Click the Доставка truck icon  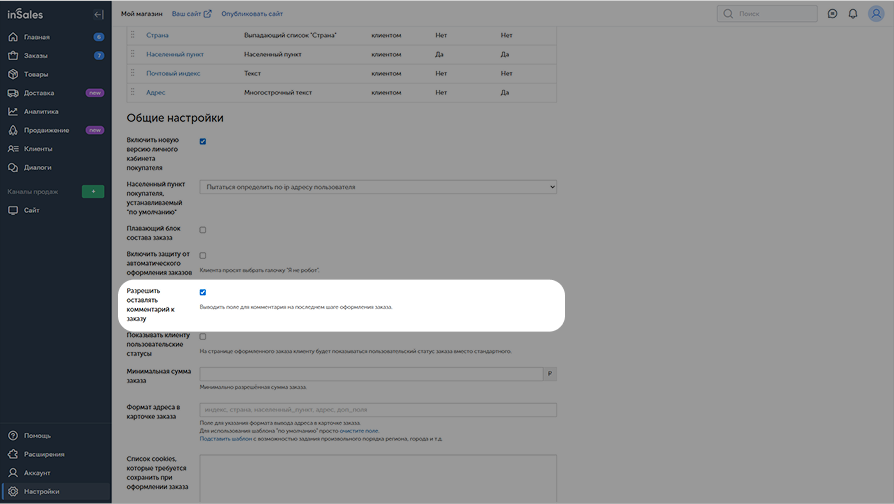(x=13, y=93)
